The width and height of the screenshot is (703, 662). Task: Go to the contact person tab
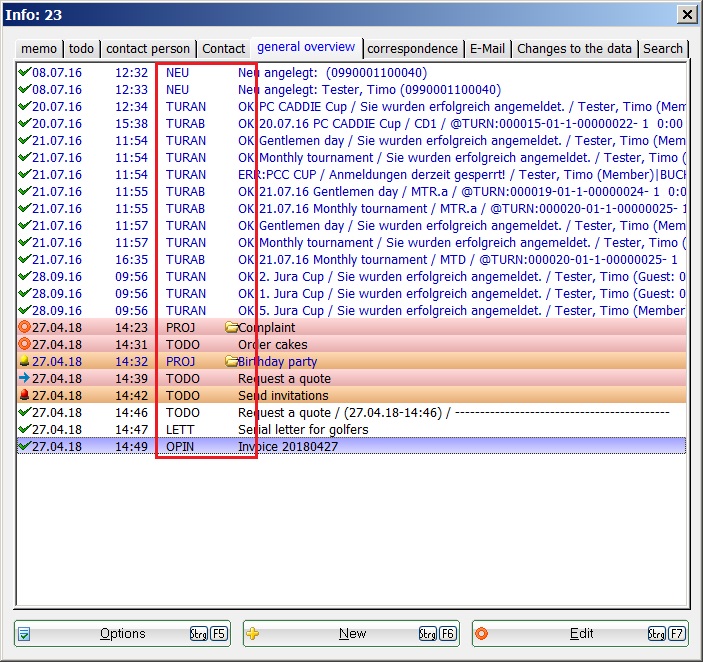pos(147,49)
